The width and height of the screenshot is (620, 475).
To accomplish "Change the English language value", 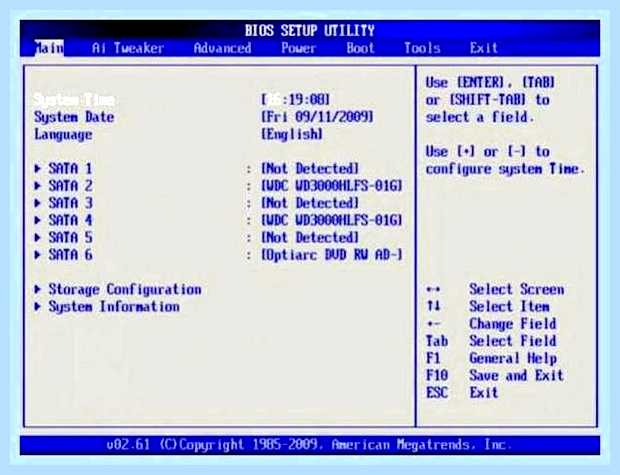I will (292, 134).
